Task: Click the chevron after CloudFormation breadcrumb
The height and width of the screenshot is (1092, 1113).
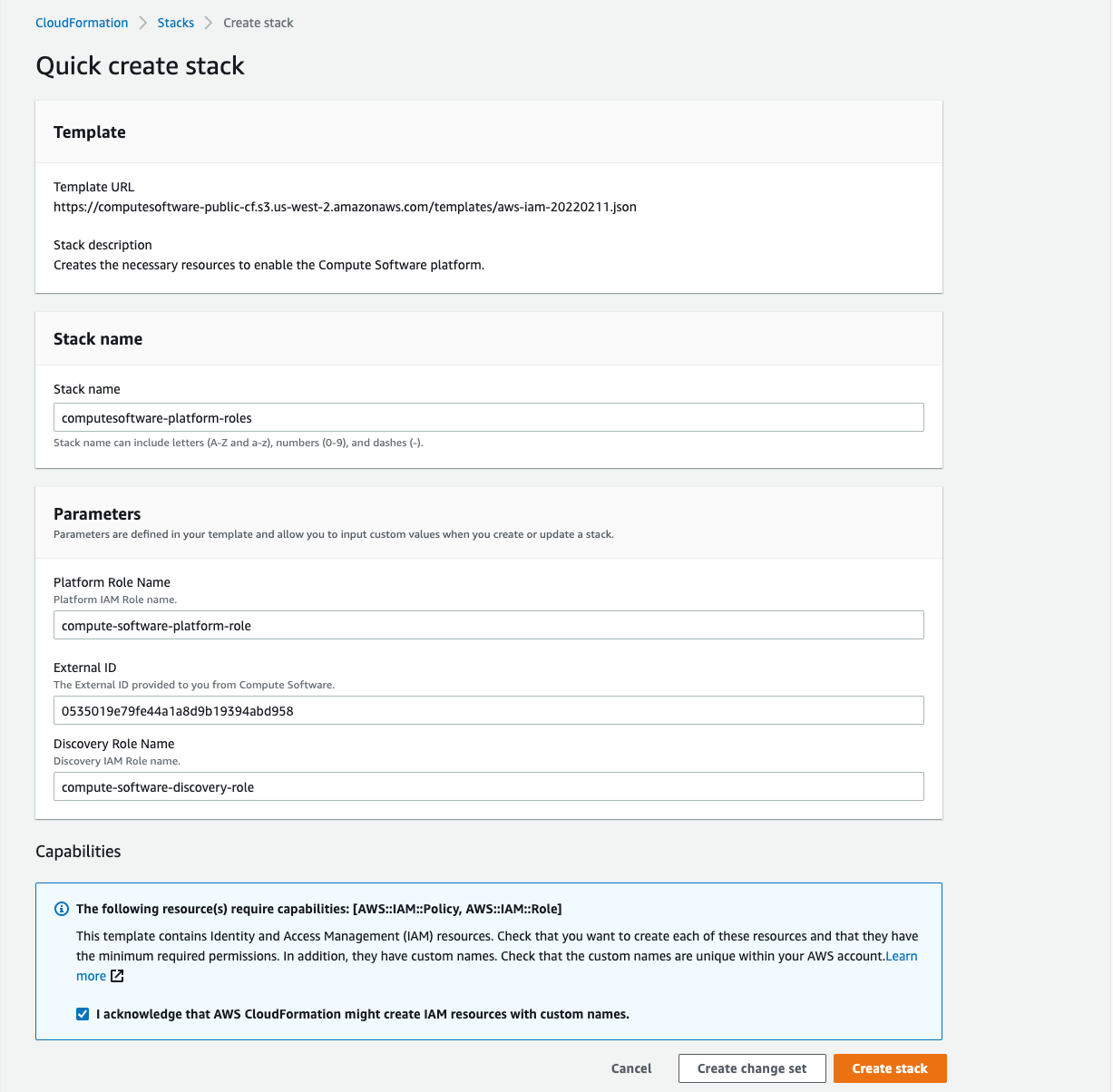Action: (x=143, y=23)
